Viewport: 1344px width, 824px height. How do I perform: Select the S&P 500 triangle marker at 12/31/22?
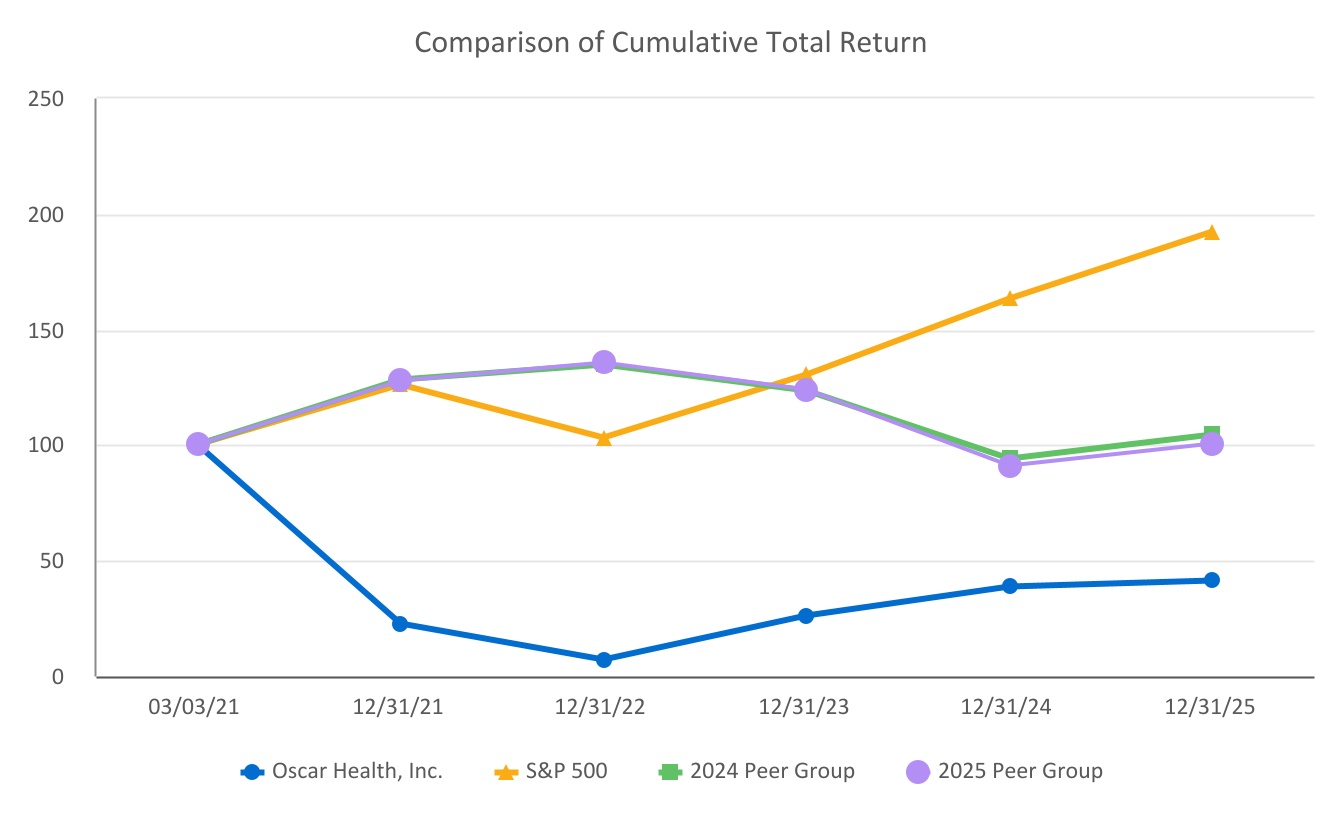click(604, 438)
